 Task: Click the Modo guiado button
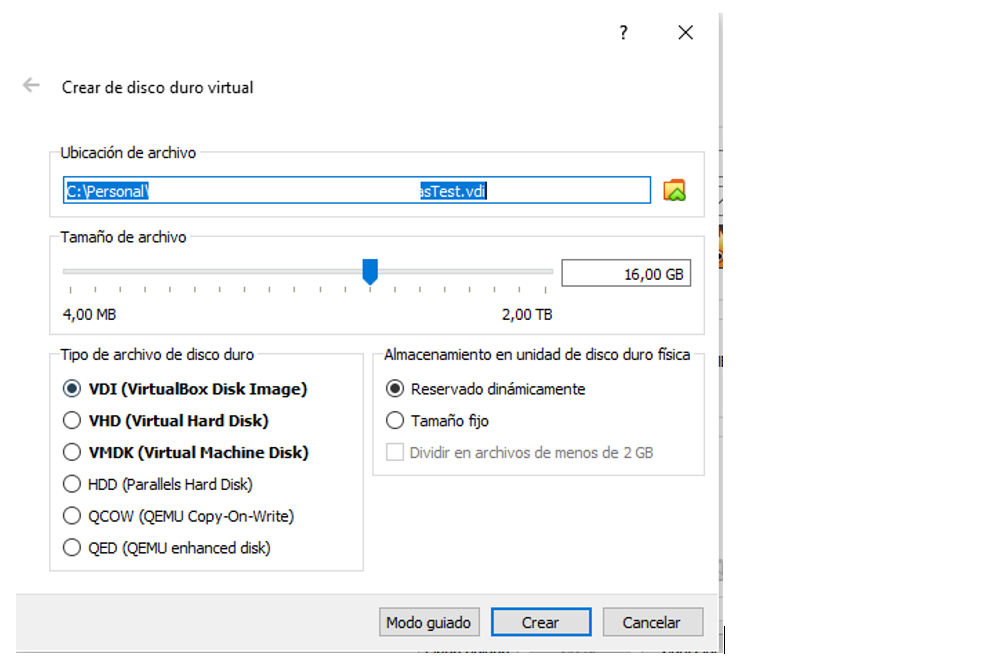(x=429, y=622)
